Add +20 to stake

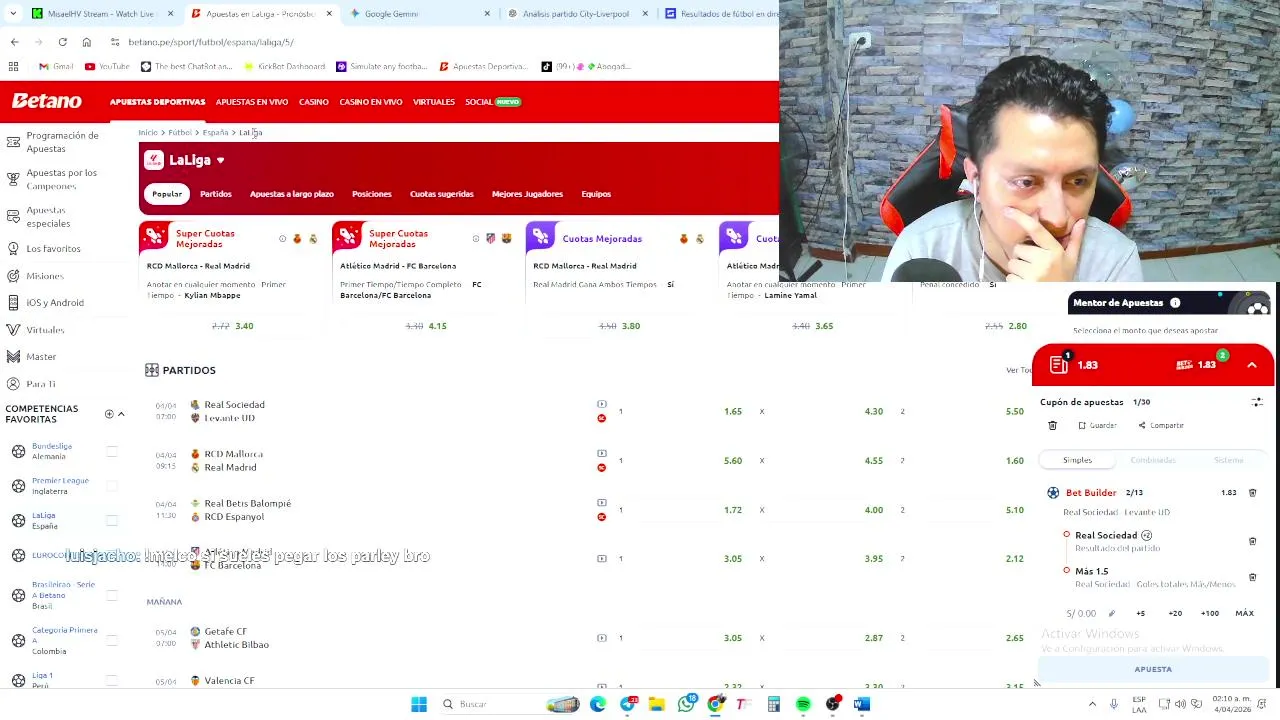[1175, 614]
